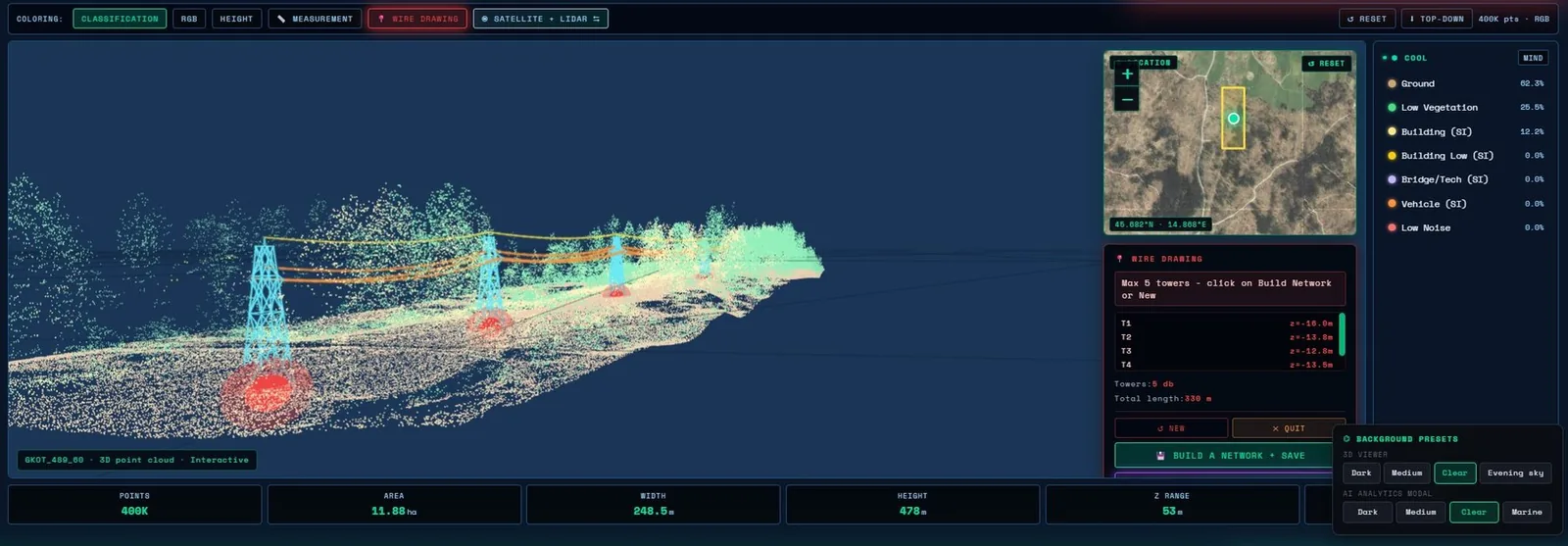Set AI Analytics modal background to Clear
Image resolution: width=1568 pixels, height=546 pixels.
point(1473,513)
